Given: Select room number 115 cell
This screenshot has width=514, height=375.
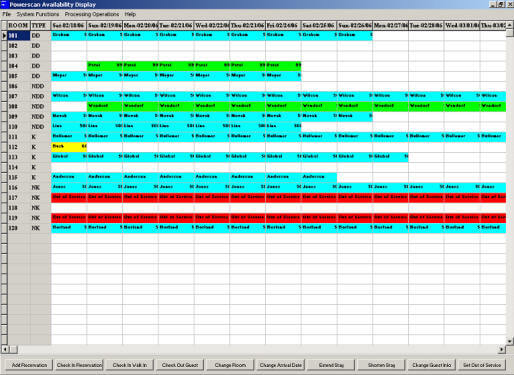Looking at the screenshot, I should [19, 178].
